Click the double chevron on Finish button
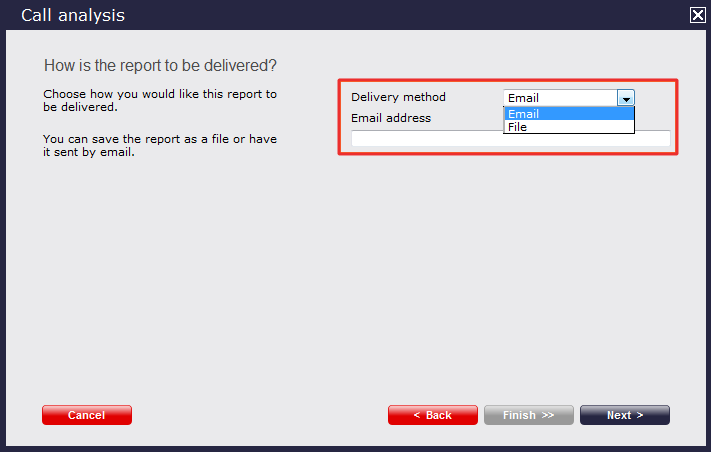The width and height of the screenshot is (711, 452). click(548, 415)
